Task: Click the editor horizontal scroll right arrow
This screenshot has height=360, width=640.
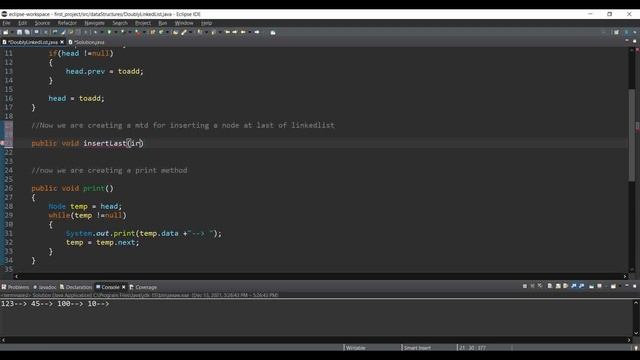Action: click(x=625, y=276)
